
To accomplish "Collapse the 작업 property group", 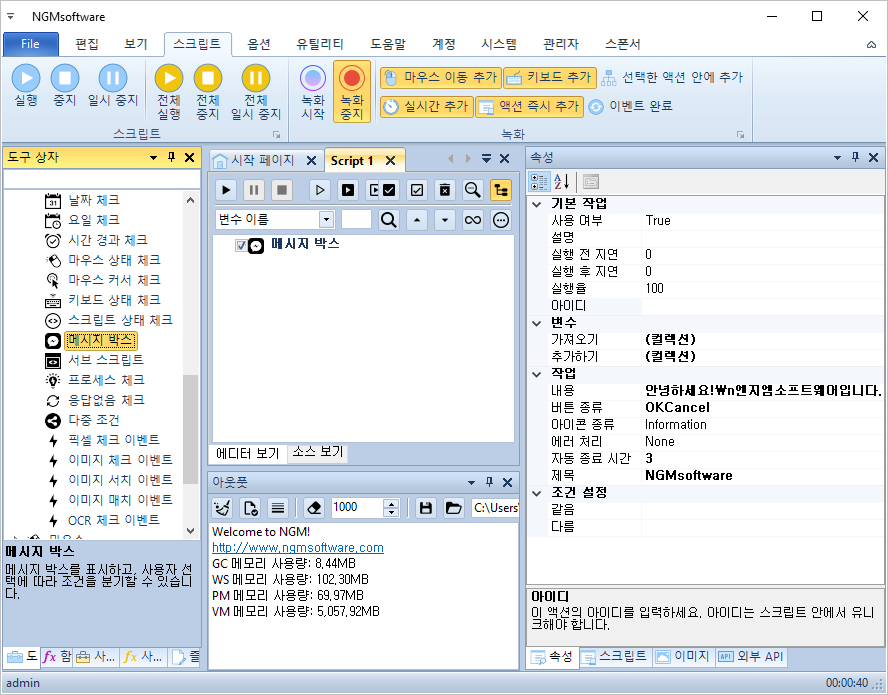I will (537, 374).
